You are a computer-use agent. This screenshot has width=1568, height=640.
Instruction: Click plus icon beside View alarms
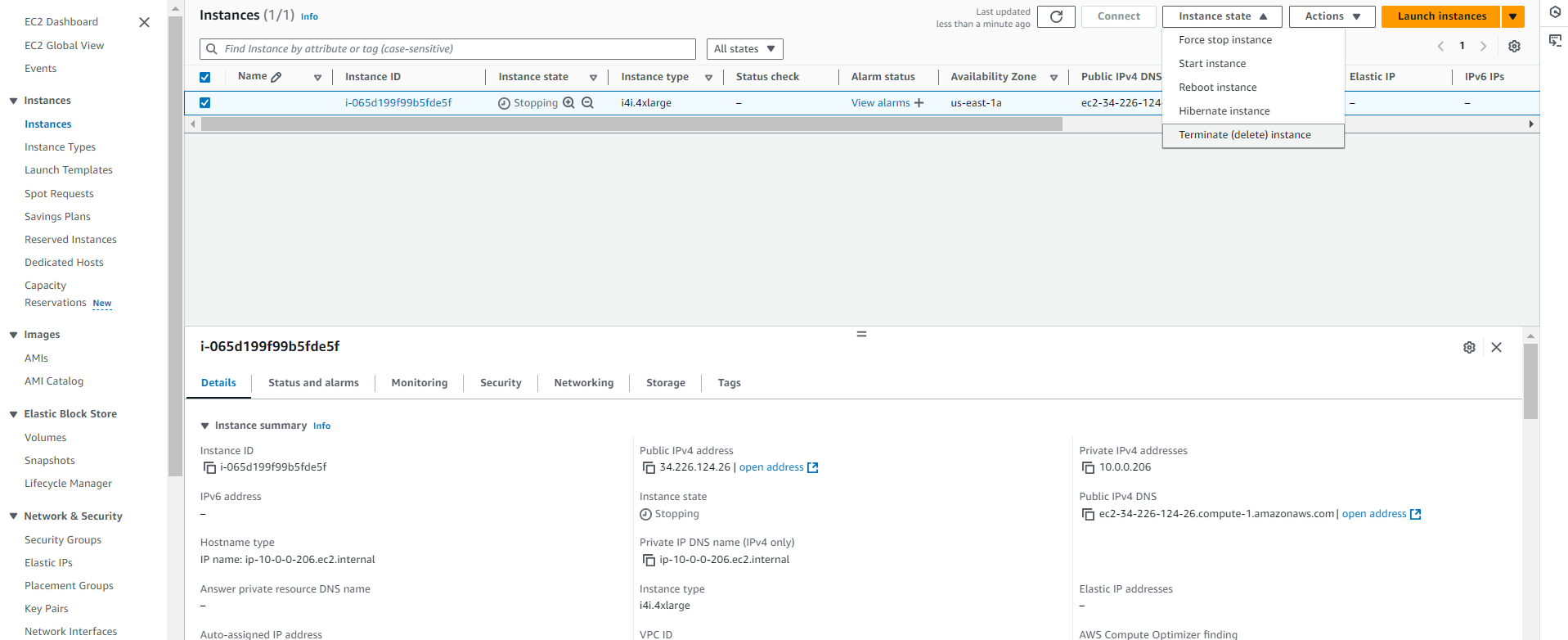point(919,103)
